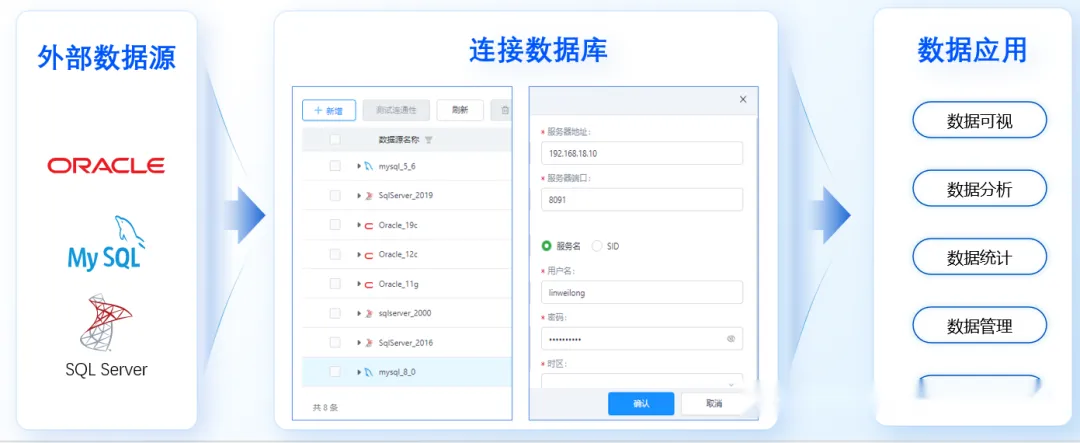Viewport: 1080px width, 443px height.
Task: Click the 数据管理 pill button
Action: point(979,326)
